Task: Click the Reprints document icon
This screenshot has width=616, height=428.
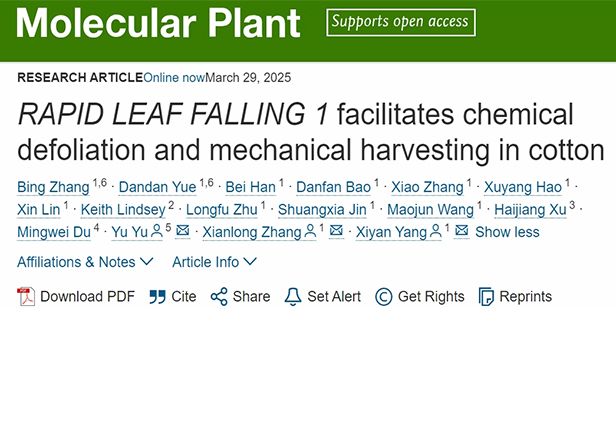Action: [x=487, y=297]
